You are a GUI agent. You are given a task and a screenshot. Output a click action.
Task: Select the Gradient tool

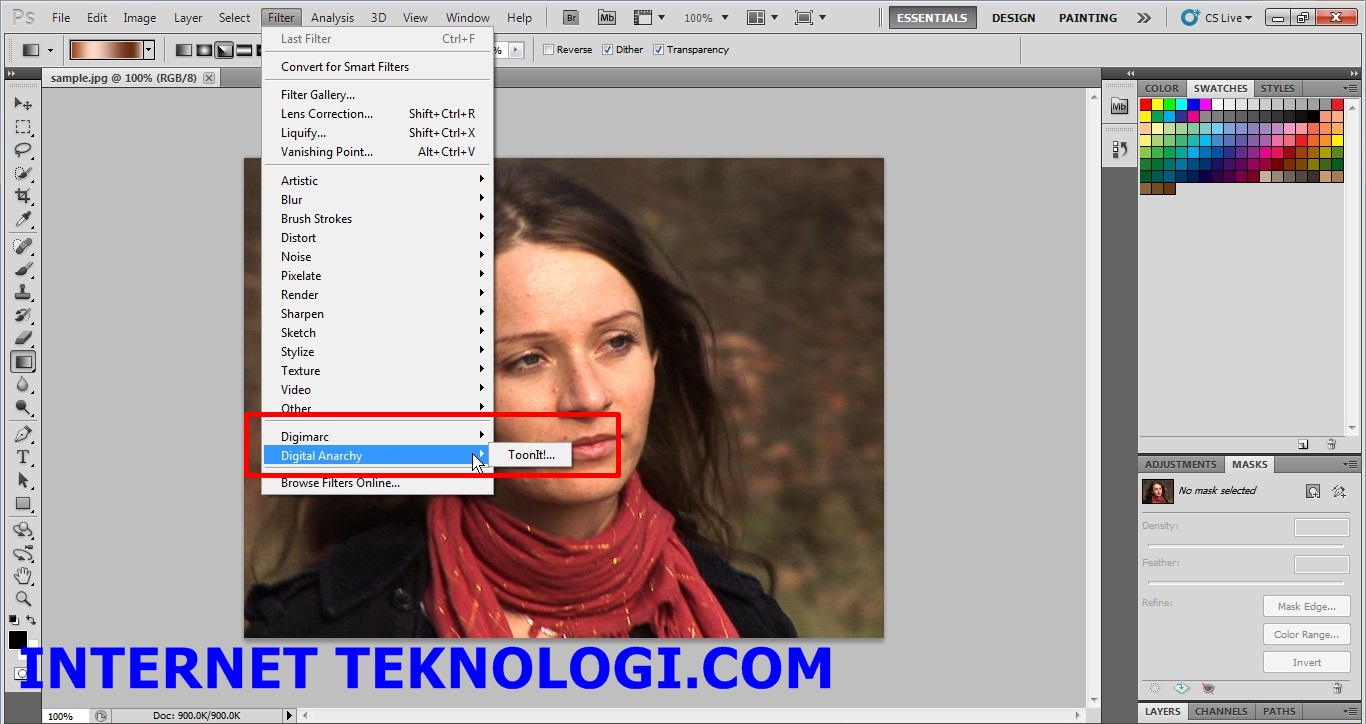coord(23,361)
